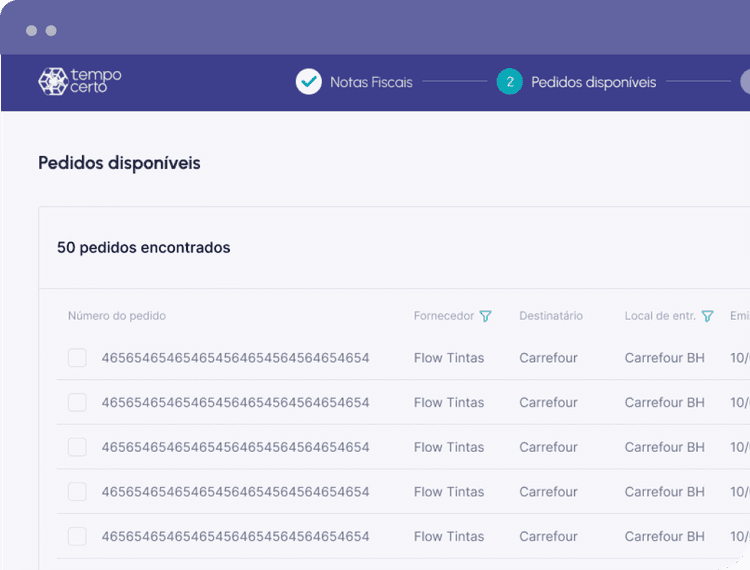Go to the Notas Fiscais step

point(371,82)
